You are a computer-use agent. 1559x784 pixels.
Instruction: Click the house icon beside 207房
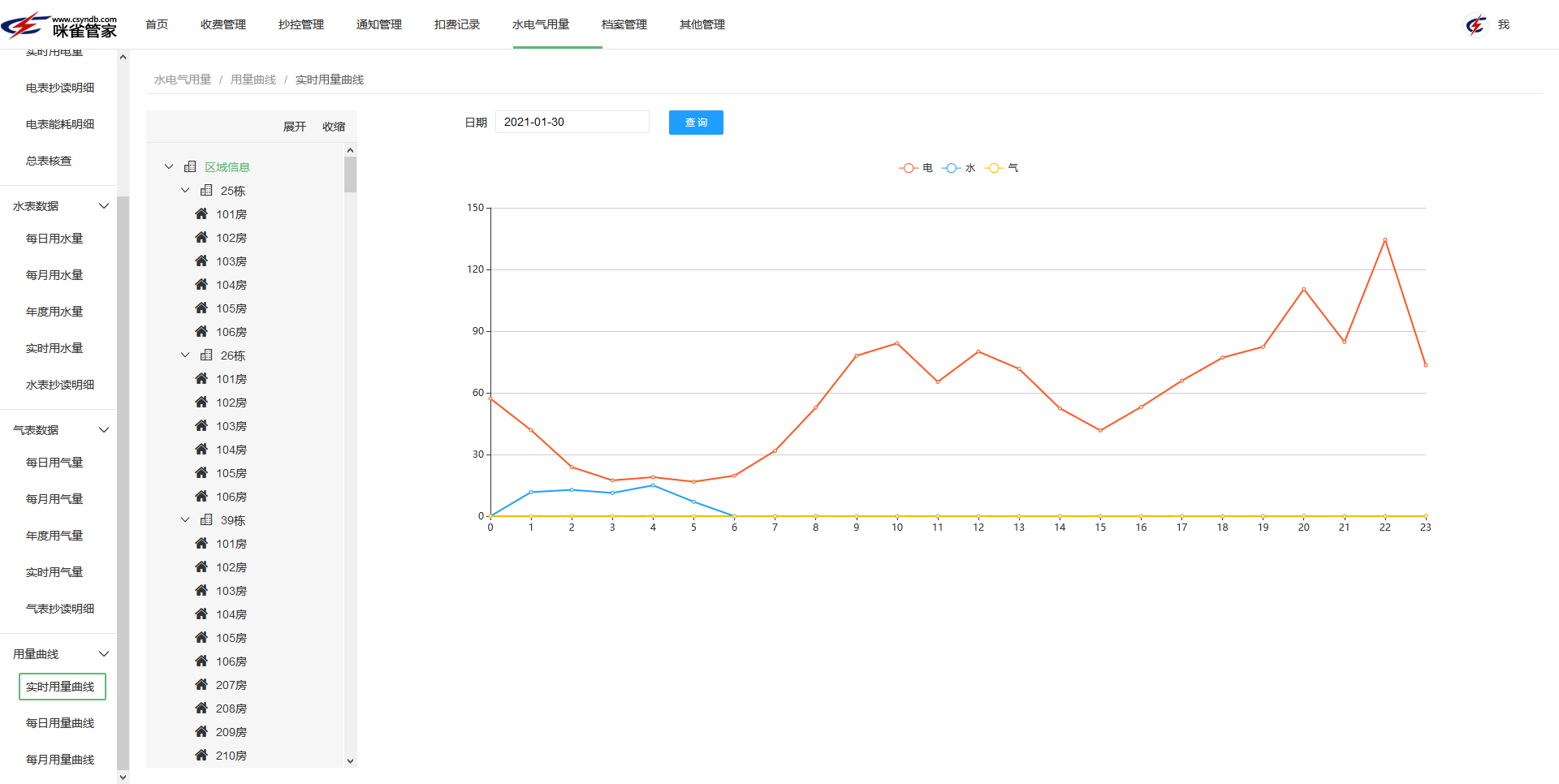click(x=202, y=684)
